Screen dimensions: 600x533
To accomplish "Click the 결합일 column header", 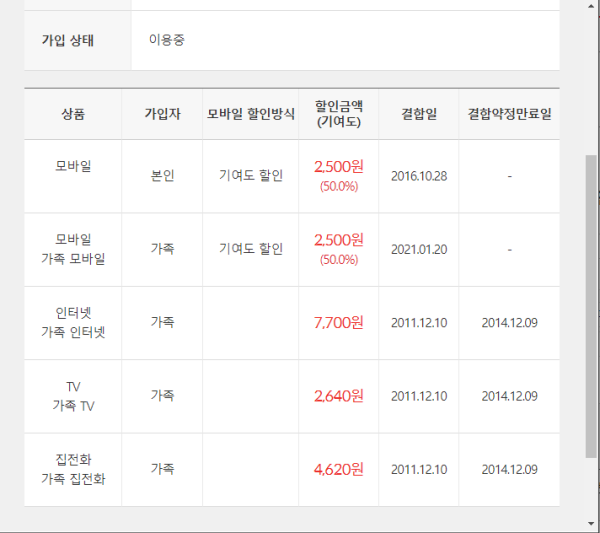I will tap(419, 114).
